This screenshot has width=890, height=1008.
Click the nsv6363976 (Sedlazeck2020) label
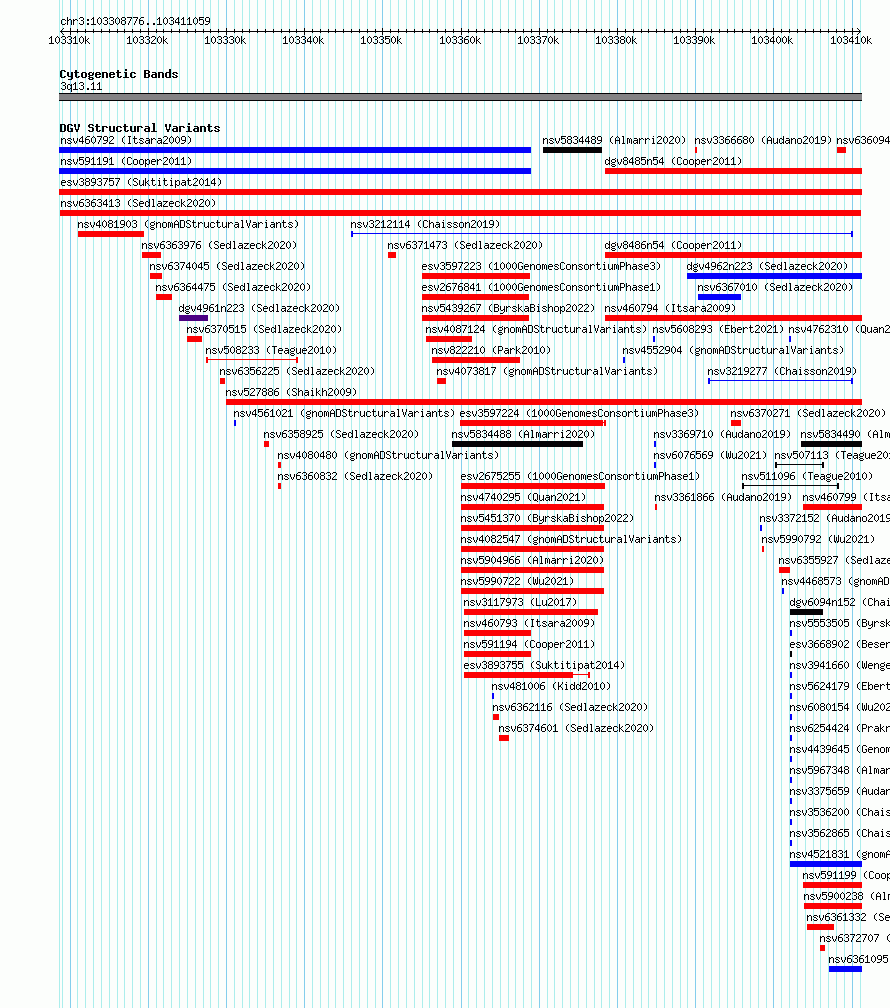tap(219, 246)
